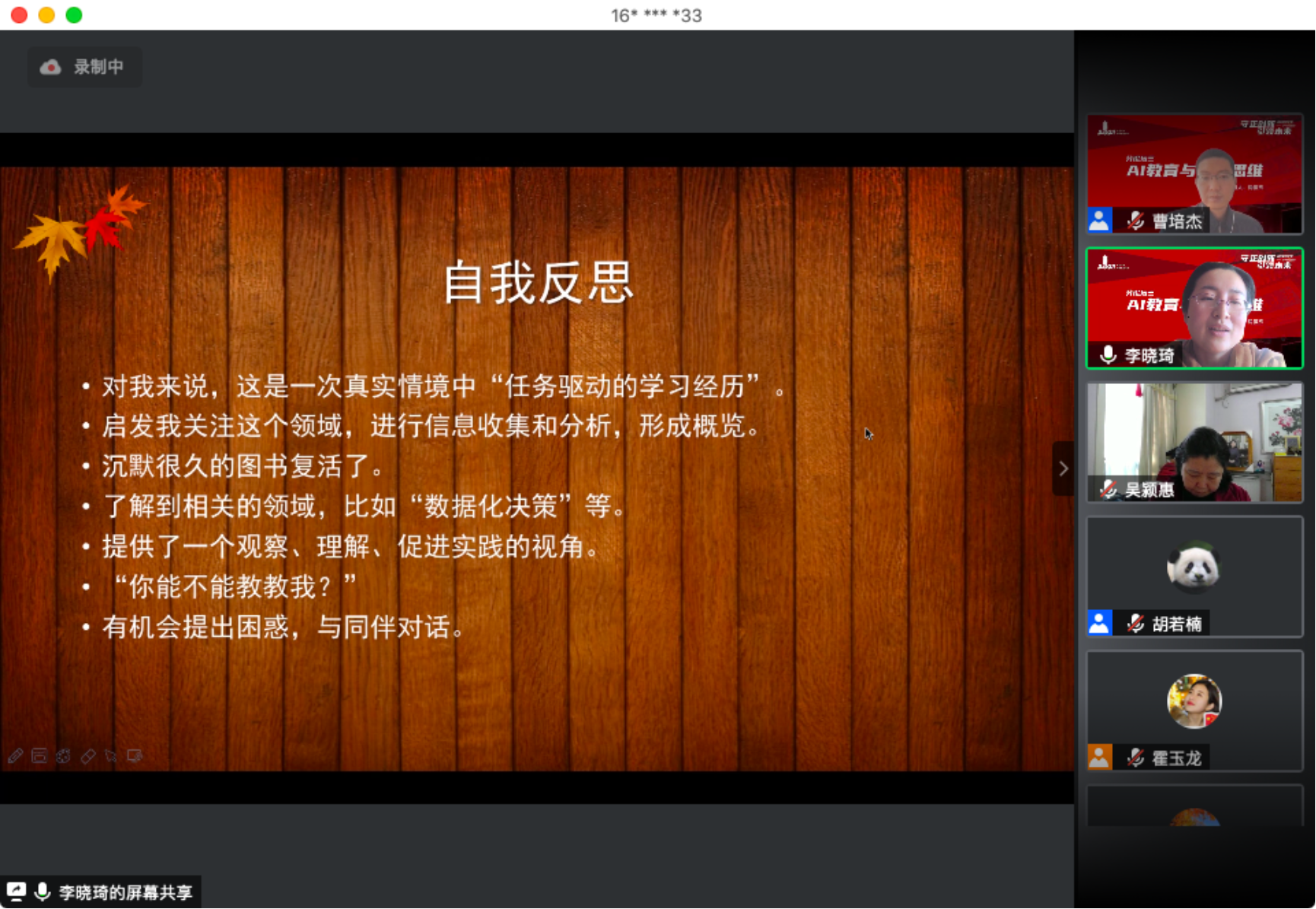Toggle 曹培杰's muted microphone icon

pos(1136,221)
